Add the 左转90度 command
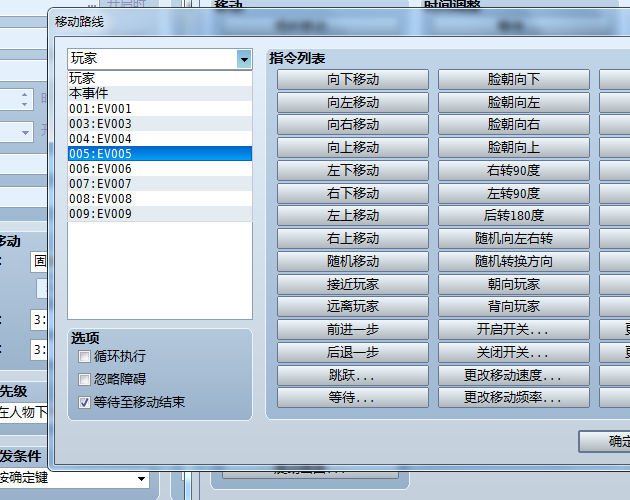 (514, 193)
